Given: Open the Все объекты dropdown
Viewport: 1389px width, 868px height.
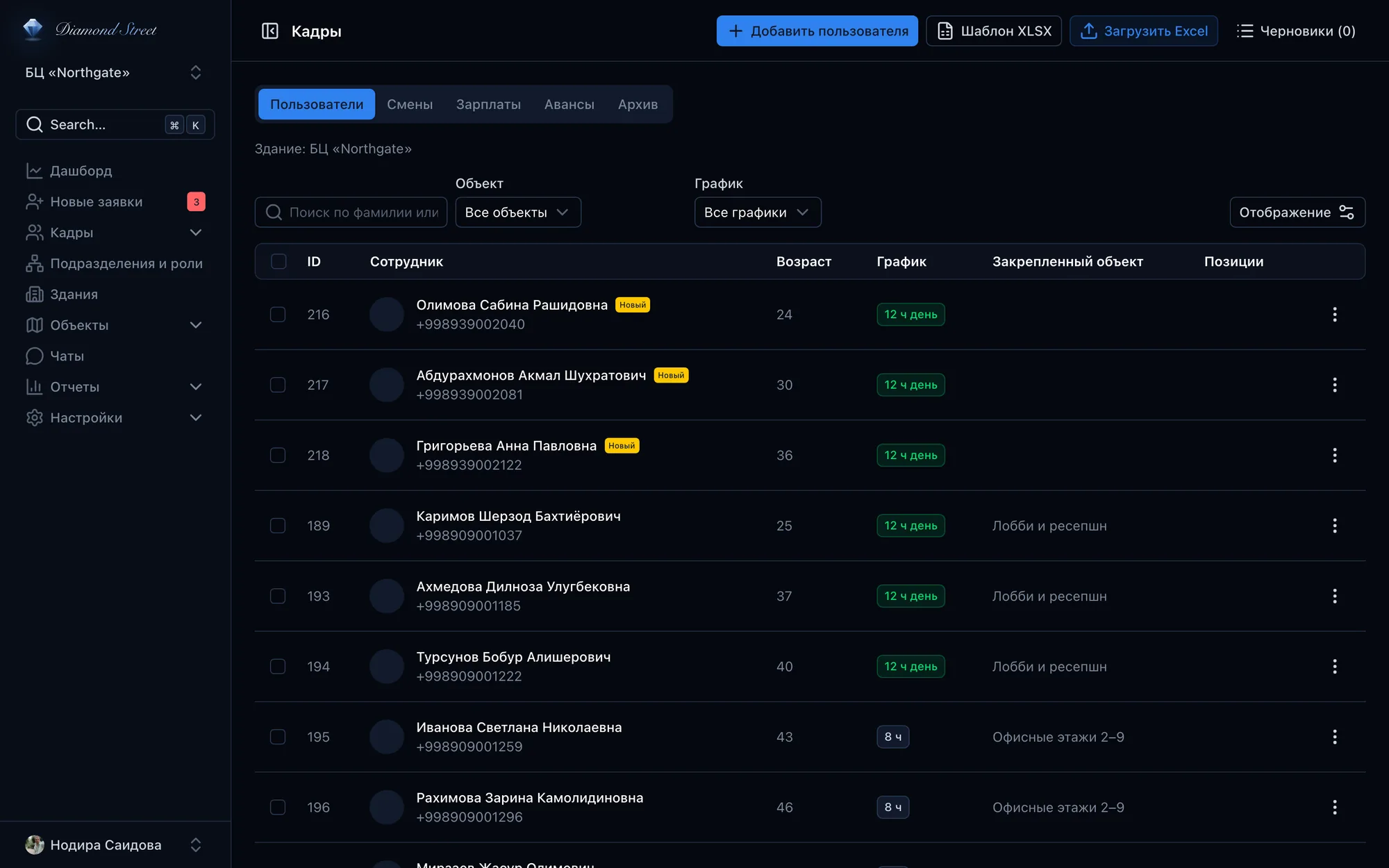Looking at the screenshot, I should (518, 212).
